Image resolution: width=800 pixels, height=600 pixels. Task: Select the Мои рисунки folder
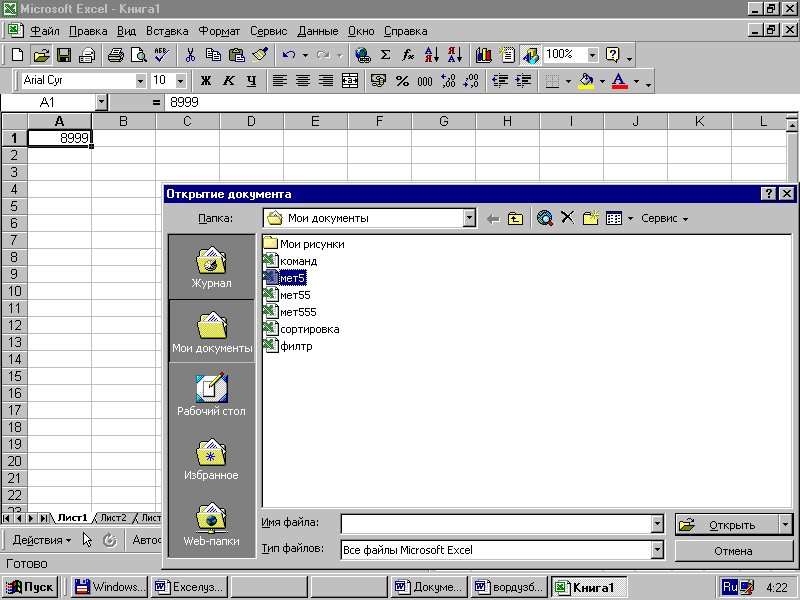pos(304,244)
